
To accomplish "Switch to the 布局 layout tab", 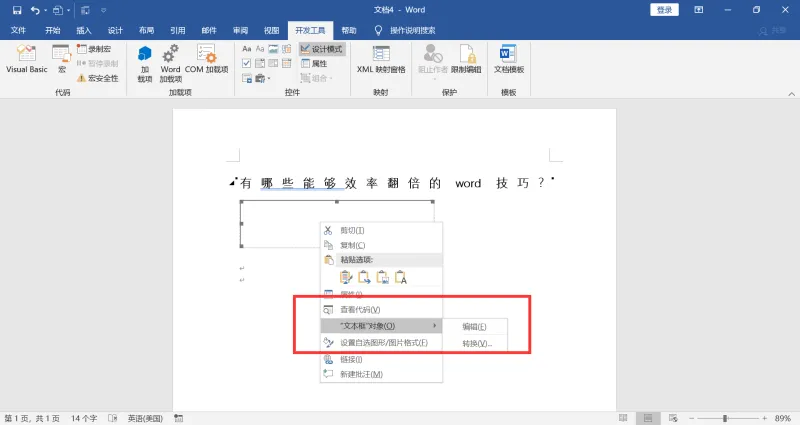I will point(146,30).
